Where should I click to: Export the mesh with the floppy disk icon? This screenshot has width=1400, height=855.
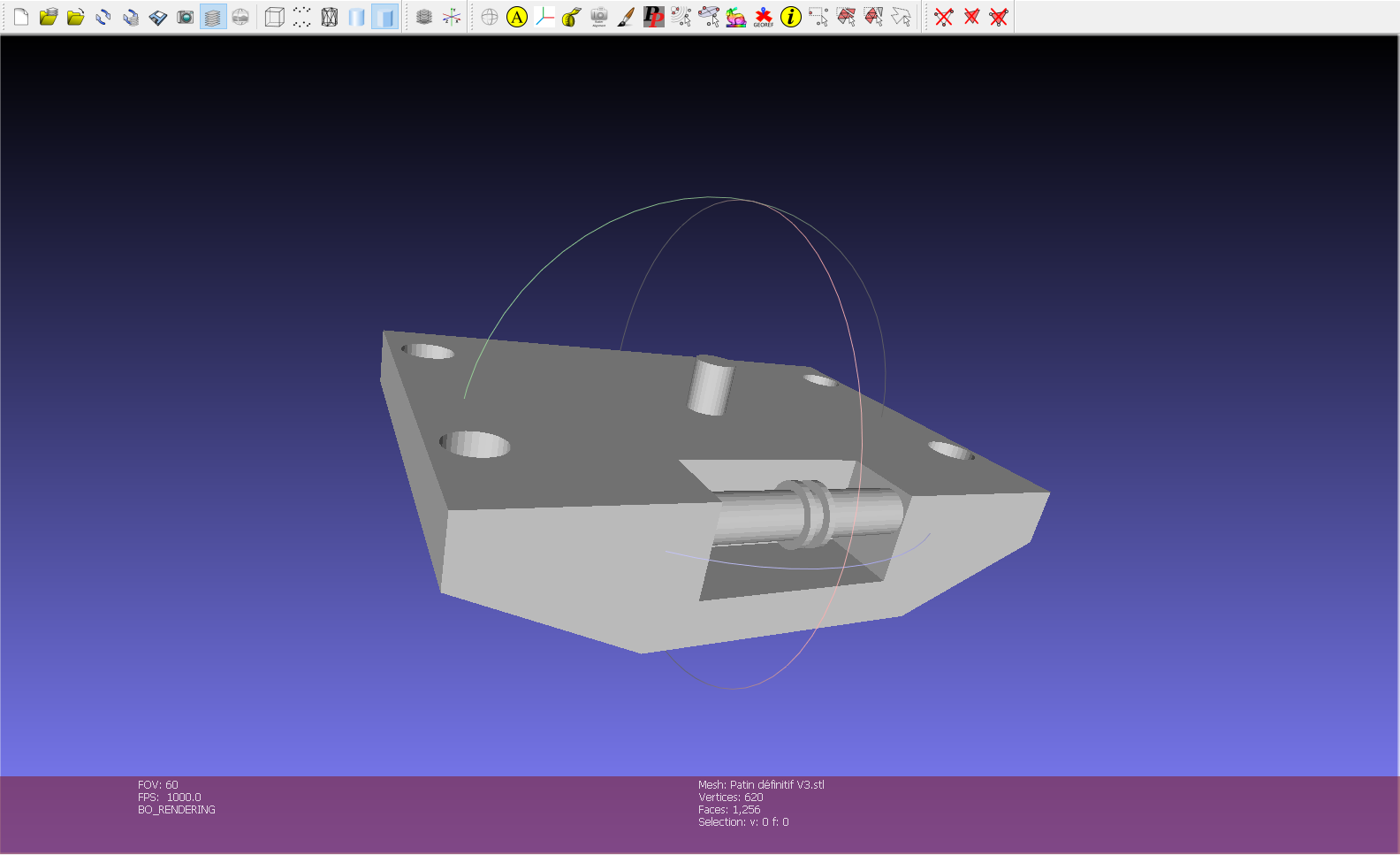pyautogui.click(x=158, y=17)
